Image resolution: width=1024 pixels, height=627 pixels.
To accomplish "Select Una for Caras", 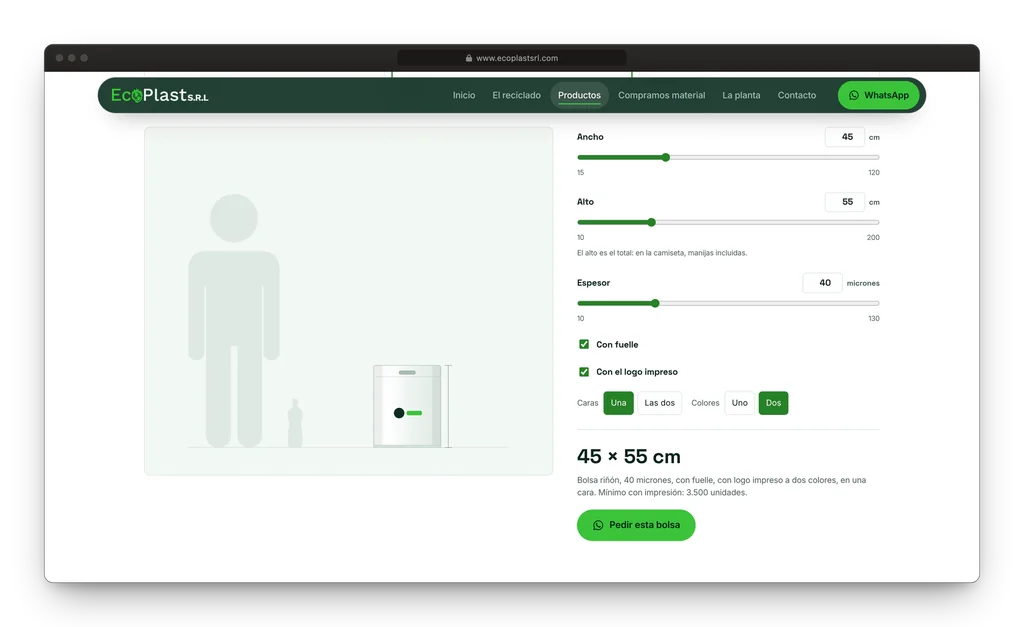I will pos(618,403).
